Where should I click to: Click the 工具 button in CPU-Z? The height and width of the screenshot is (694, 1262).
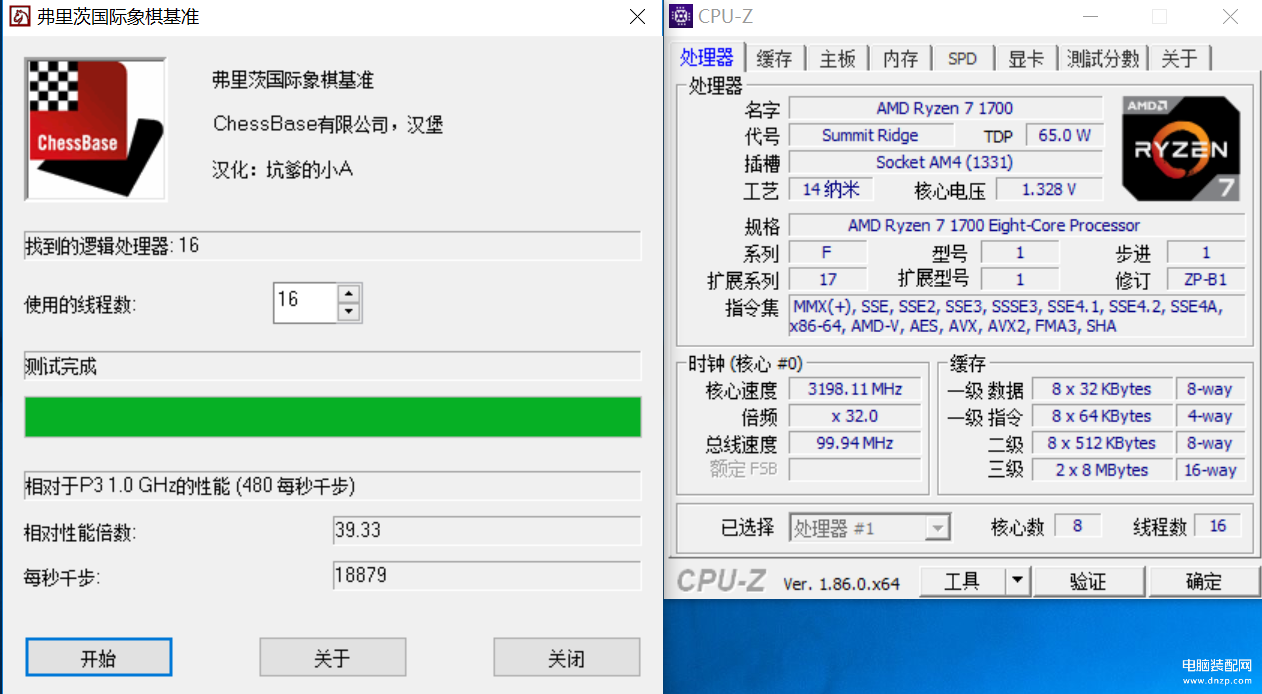point(961,581)
